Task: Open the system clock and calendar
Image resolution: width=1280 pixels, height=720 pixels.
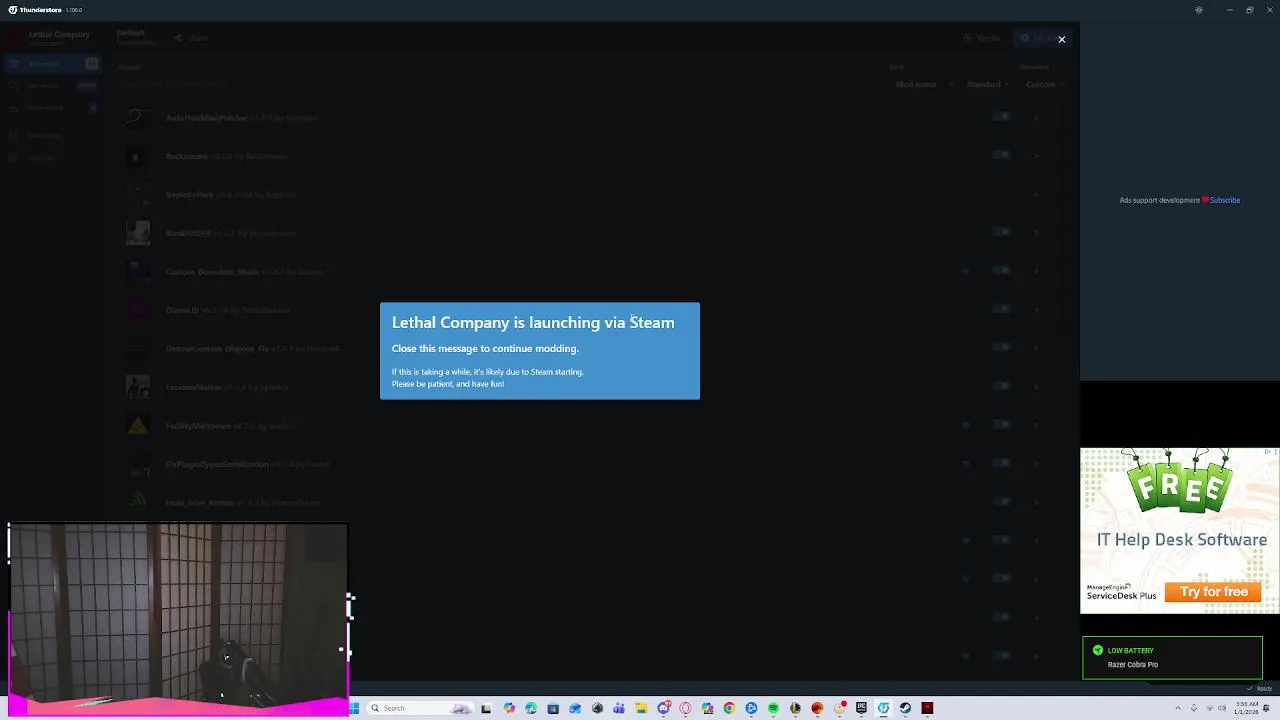Action: point(1246,708)
